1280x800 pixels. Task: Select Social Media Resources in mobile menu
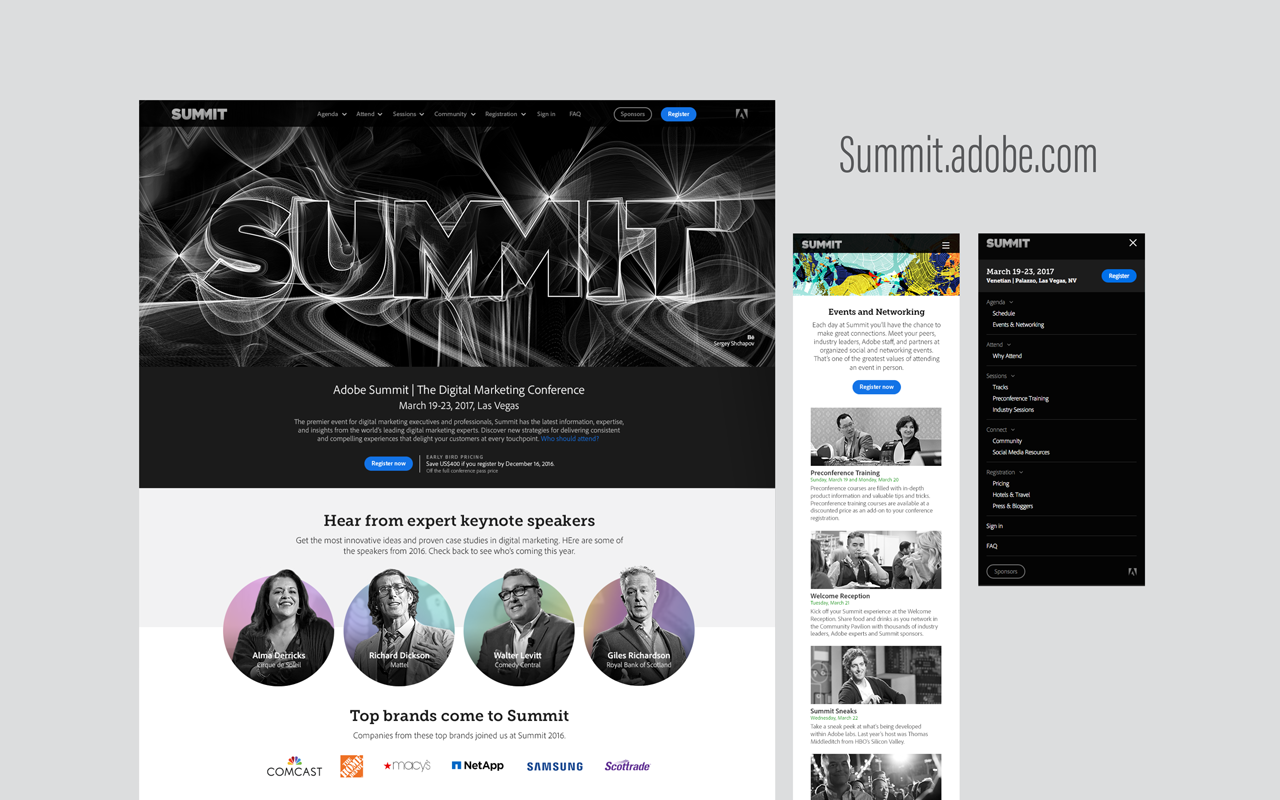[1021, 453]
